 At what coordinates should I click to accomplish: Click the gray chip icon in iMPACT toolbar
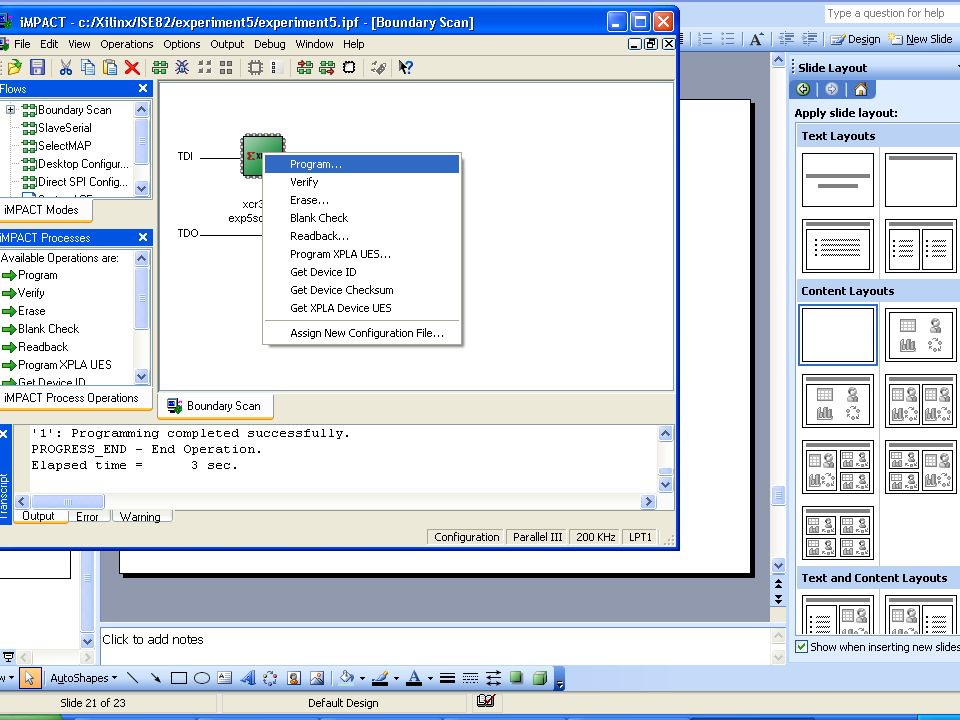click(255, 67)
